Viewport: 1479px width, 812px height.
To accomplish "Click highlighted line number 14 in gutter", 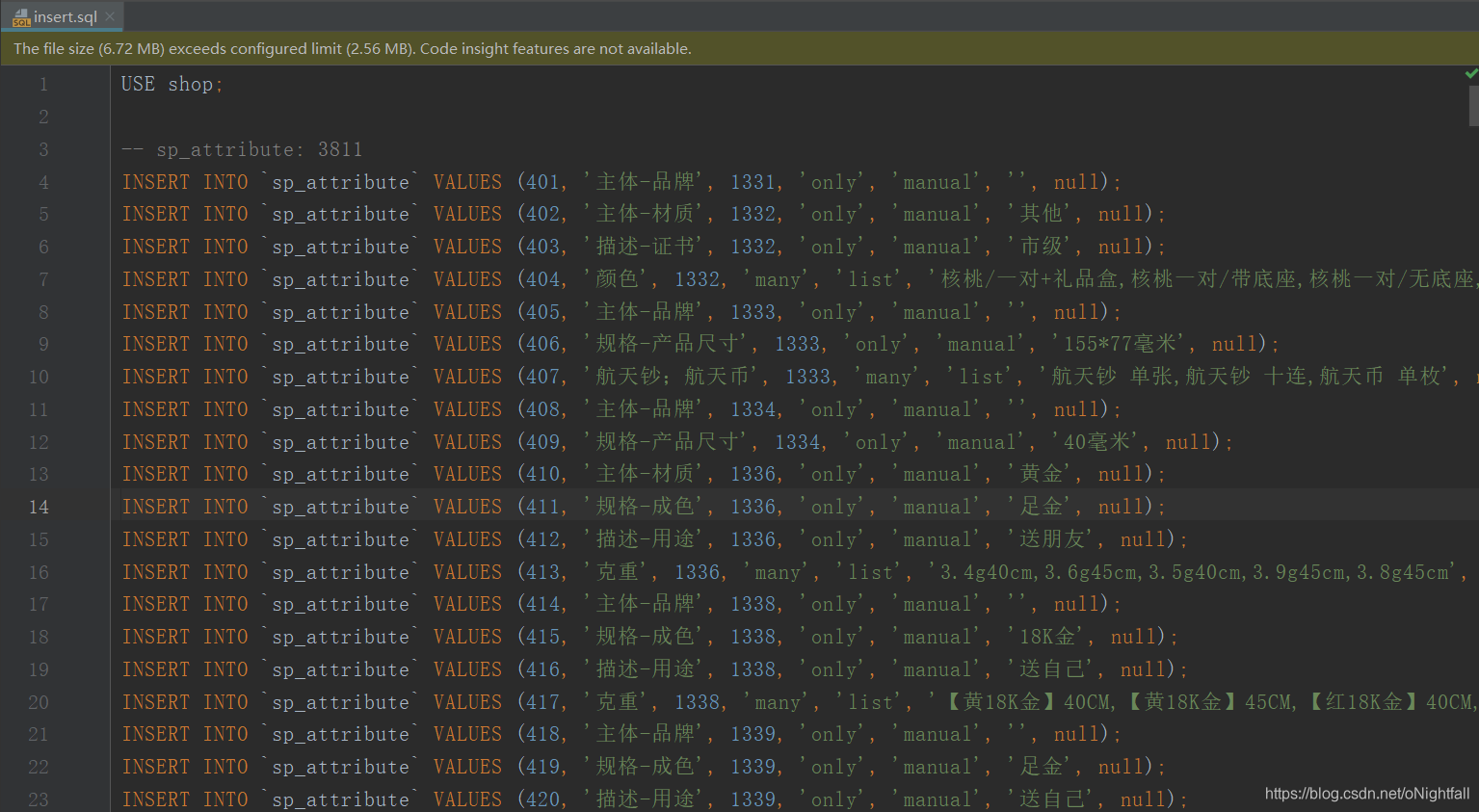I will point(39,508).
